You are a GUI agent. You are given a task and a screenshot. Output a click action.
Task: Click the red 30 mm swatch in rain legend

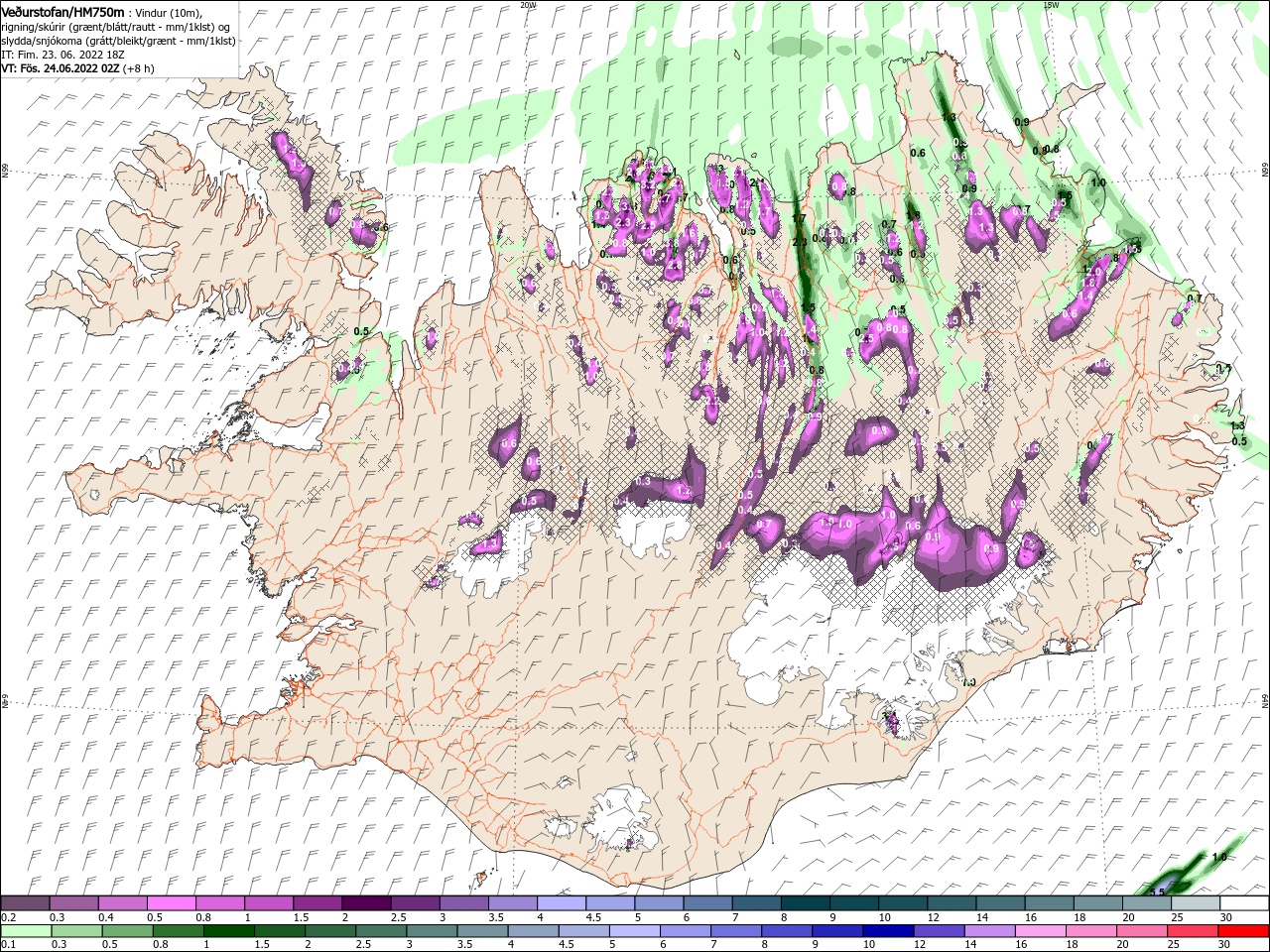pyautogui.click(x=1243, y=931)
